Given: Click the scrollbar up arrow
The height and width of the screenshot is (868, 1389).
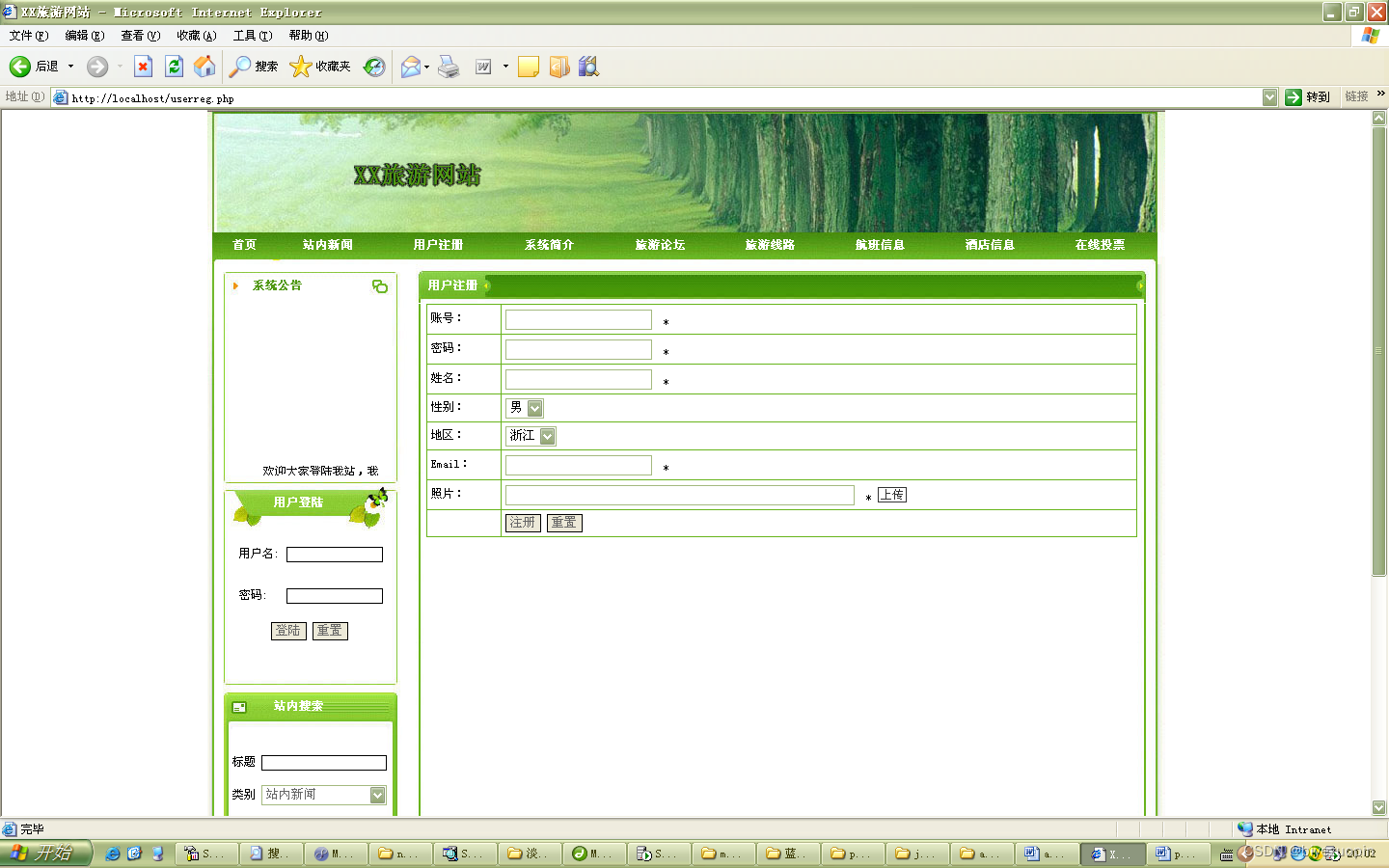Looking at the screenshot, I should point(1379,118).
